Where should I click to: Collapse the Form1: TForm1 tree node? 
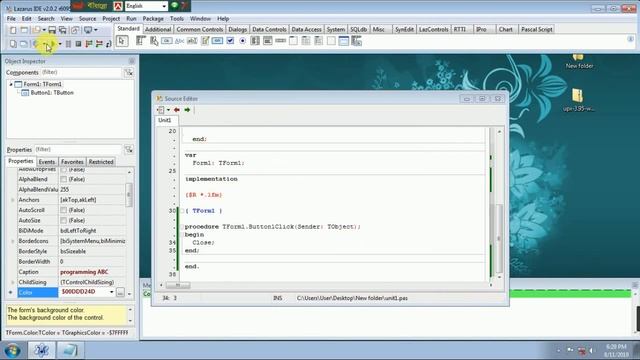(11, 84)
